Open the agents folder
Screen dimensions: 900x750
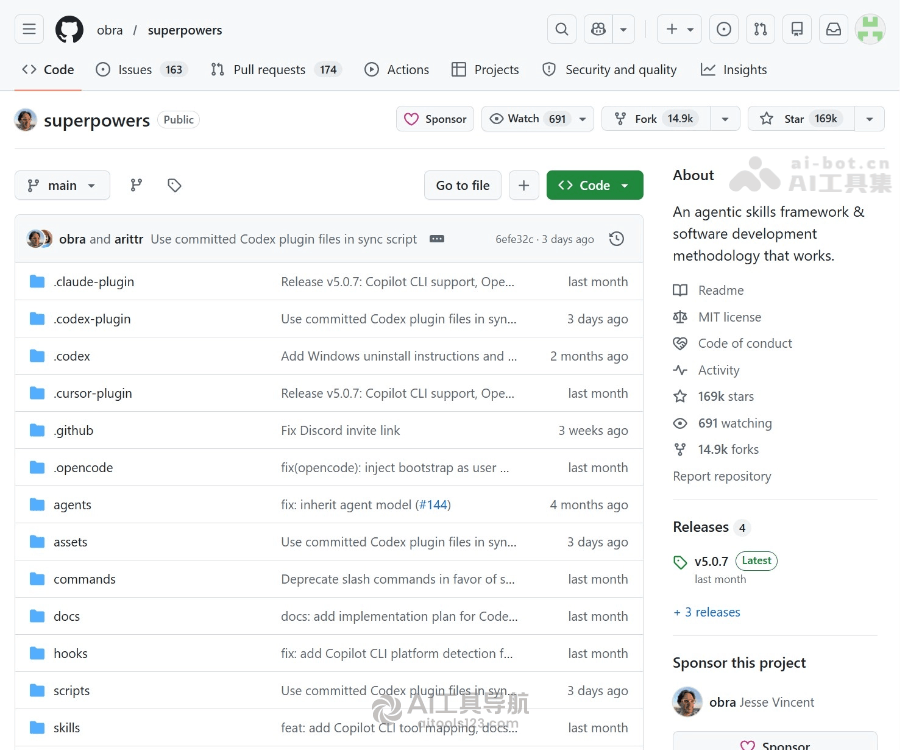click(x=72, y=505)
